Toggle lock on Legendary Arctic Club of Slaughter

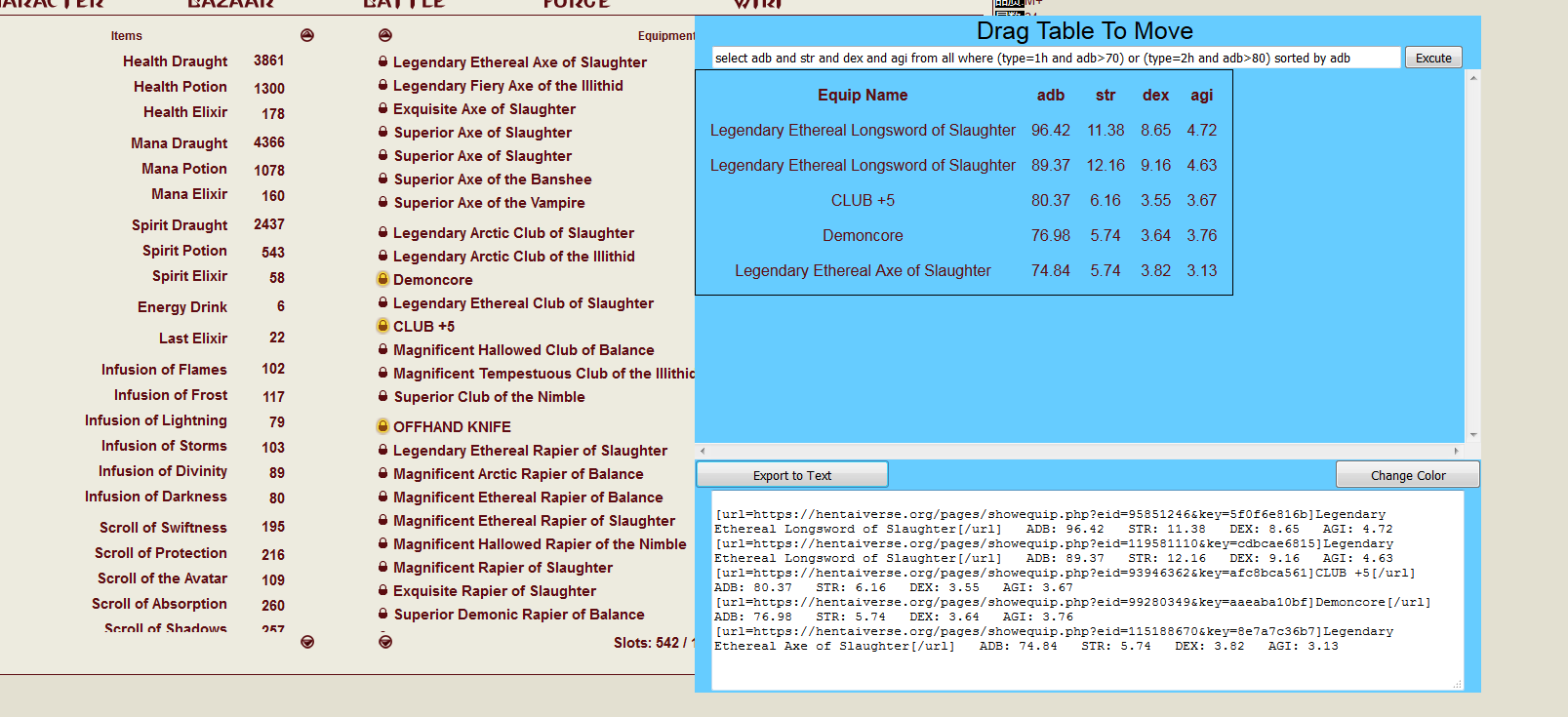(x=383, y=232)
